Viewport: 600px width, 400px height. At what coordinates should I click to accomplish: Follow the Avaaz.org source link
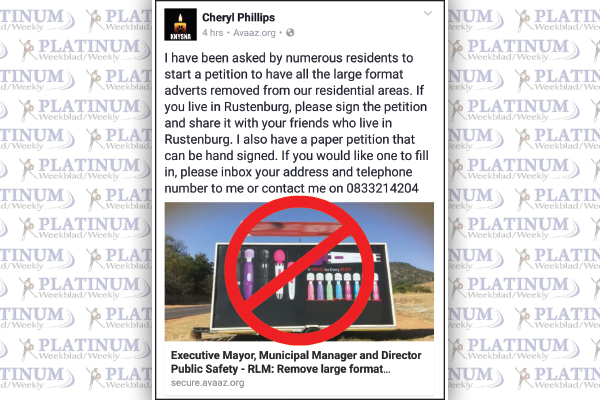coord(254,33)
